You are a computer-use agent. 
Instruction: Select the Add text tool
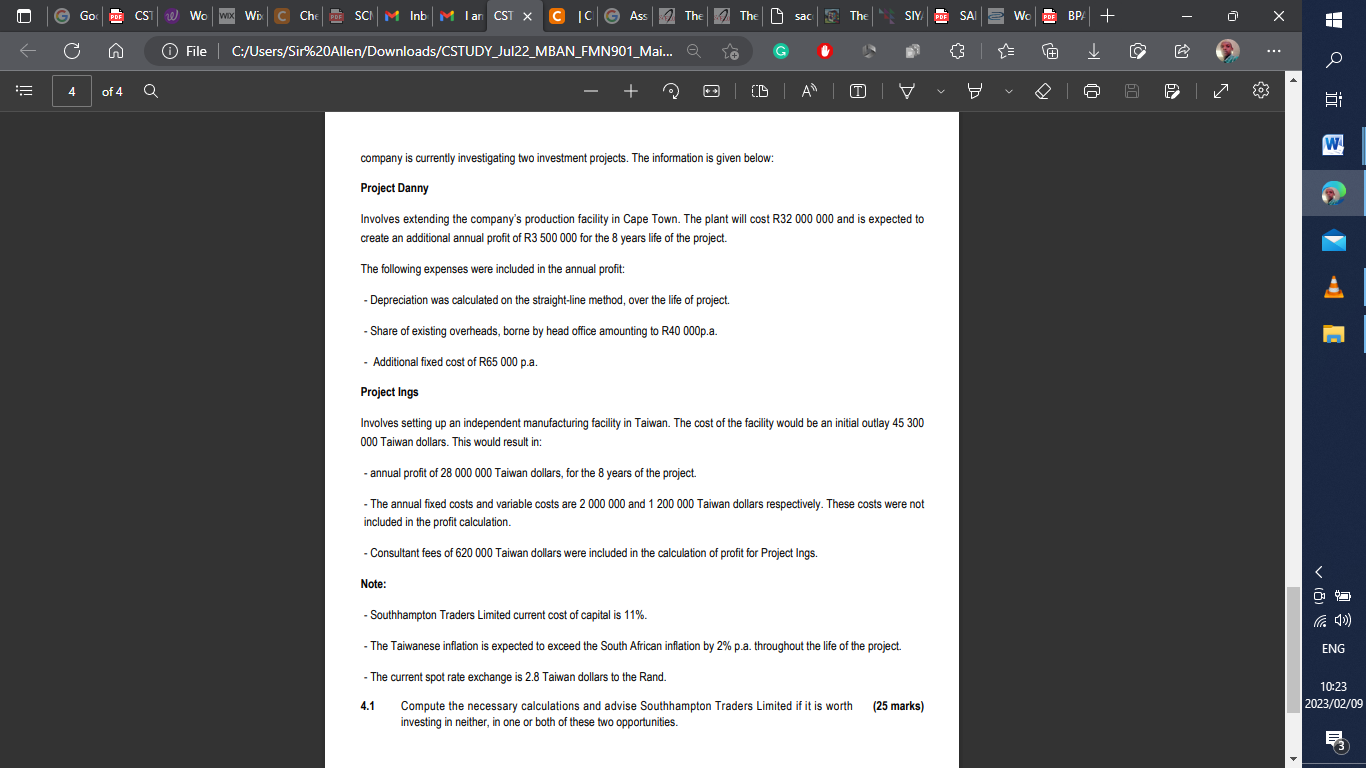pyautogui.click(x=858, y=91)
